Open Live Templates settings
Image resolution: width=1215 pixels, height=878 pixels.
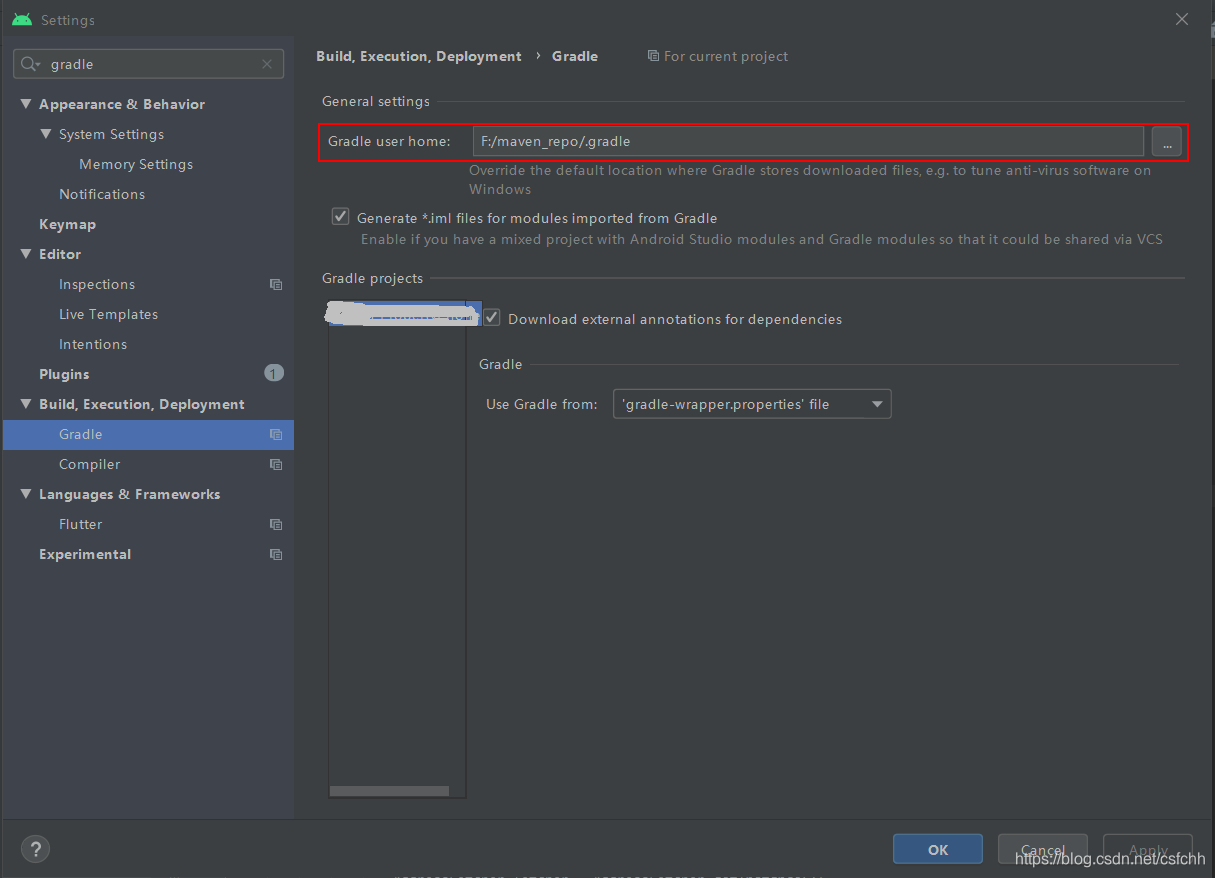pyautogui.click(x=108, y=314)
